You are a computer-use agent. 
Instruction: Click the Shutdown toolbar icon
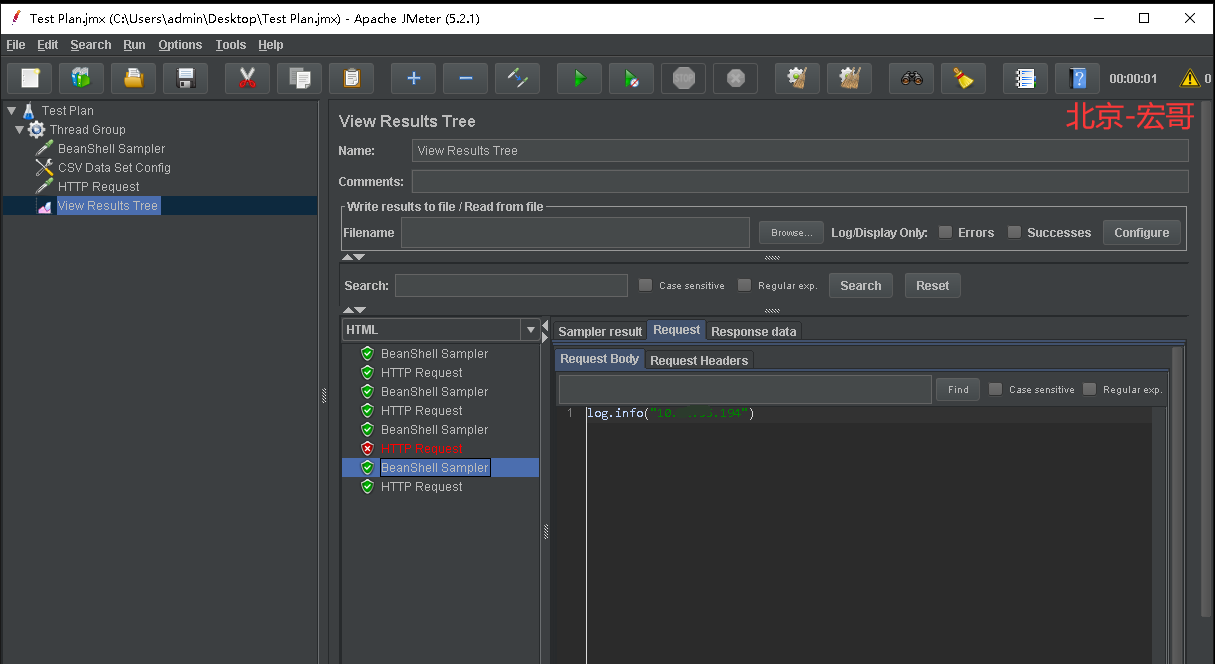(736, 78)
